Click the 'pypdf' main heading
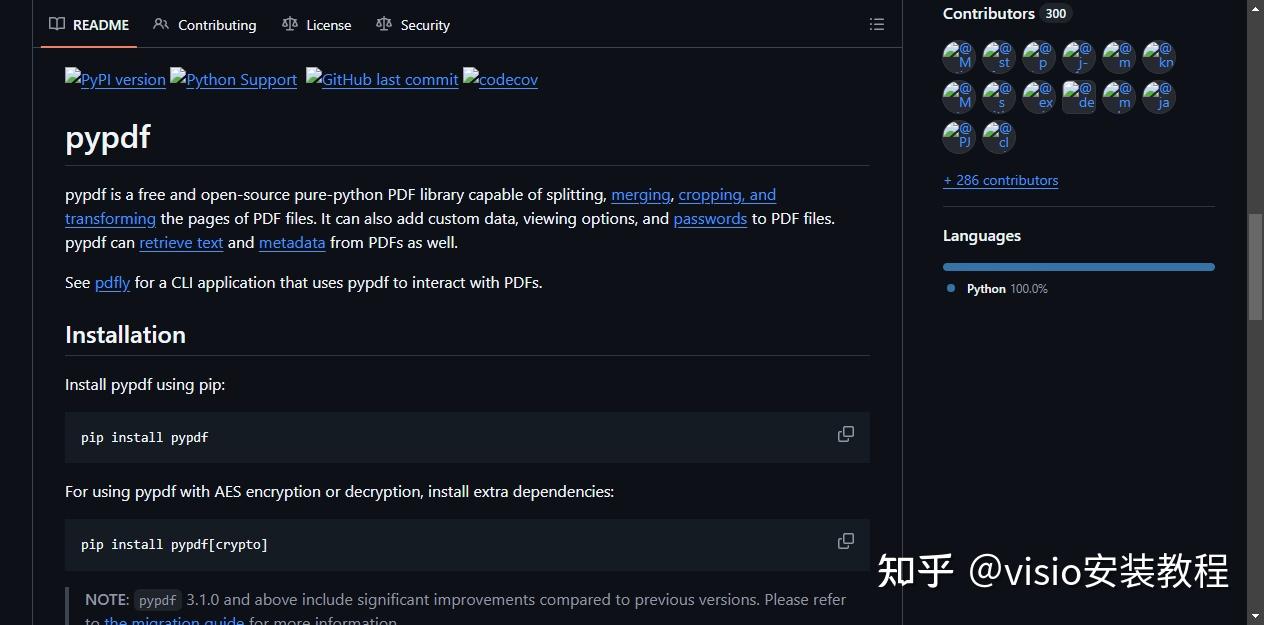Image resolution: width=1264 pixels, height=625 pixels. coord(108,136)
